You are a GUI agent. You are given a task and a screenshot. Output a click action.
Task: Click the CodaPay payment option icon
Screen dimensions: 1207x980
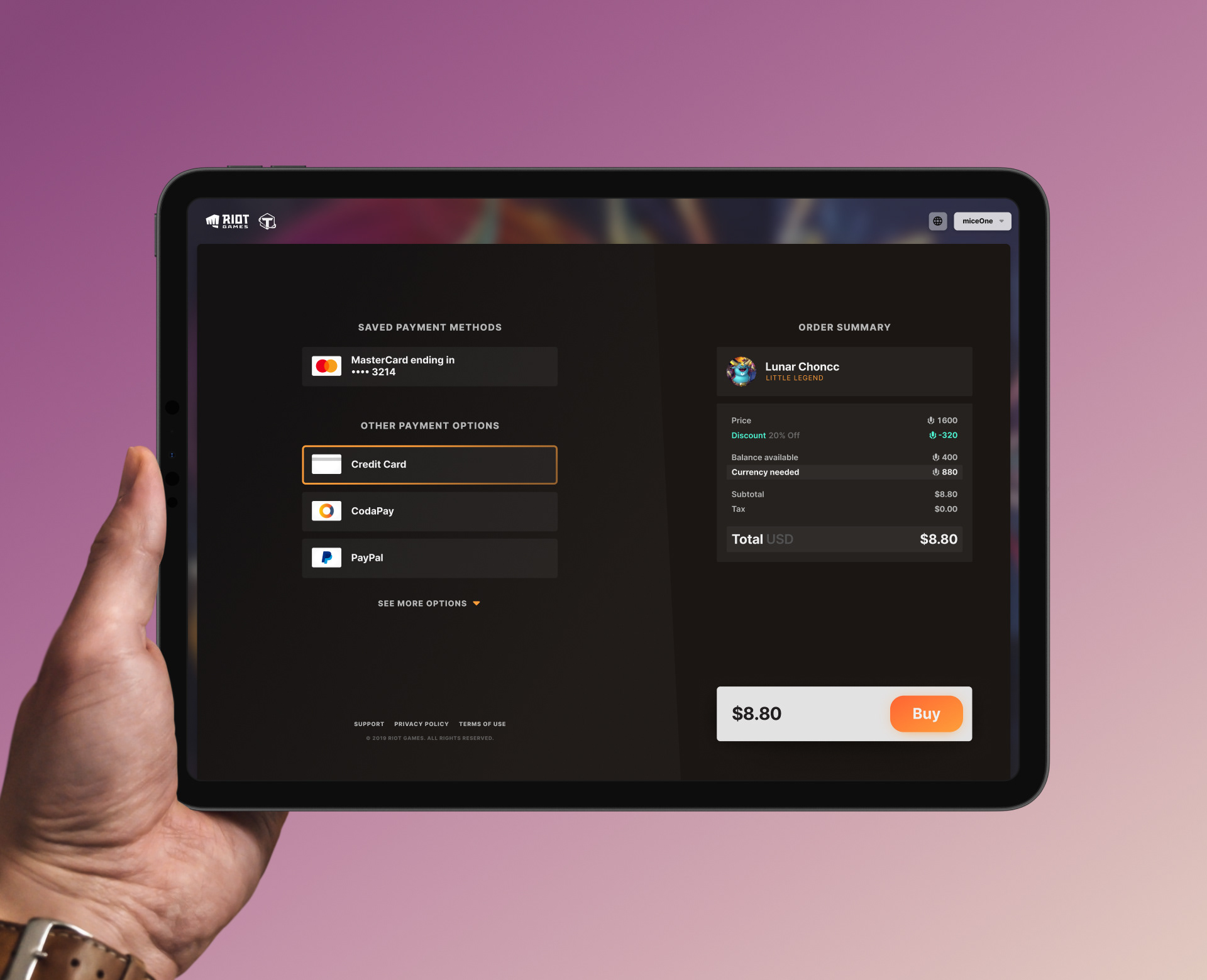pos(327,510)
